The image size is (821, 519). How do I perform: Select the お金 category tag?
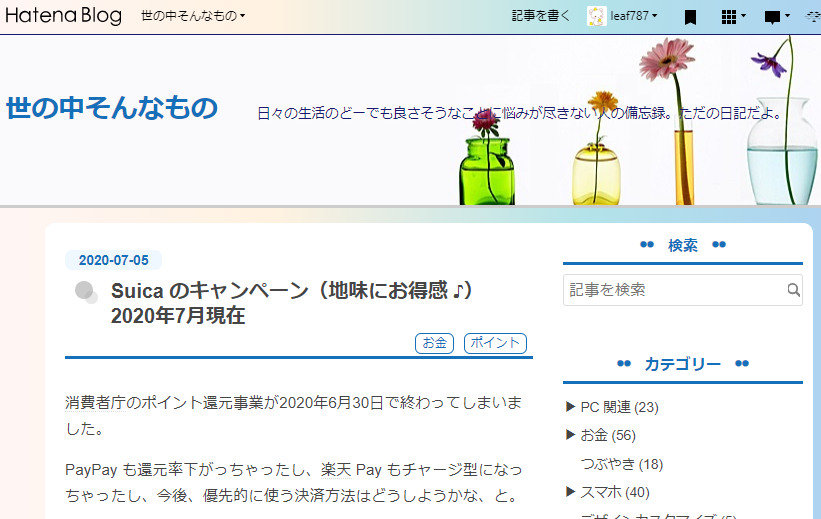(x=435, y=343)
